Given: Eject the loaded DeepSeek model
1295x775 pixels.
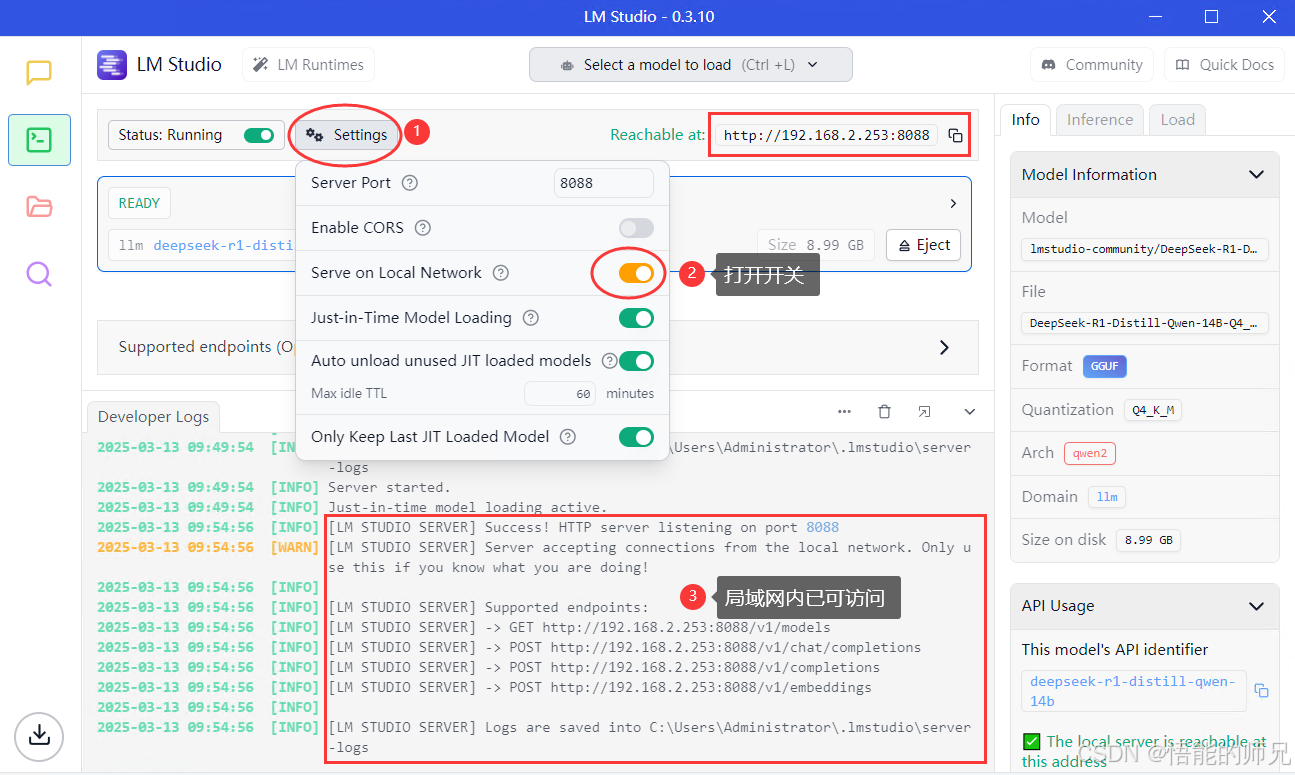Looking at the screenshot, I should pos(923,245).
